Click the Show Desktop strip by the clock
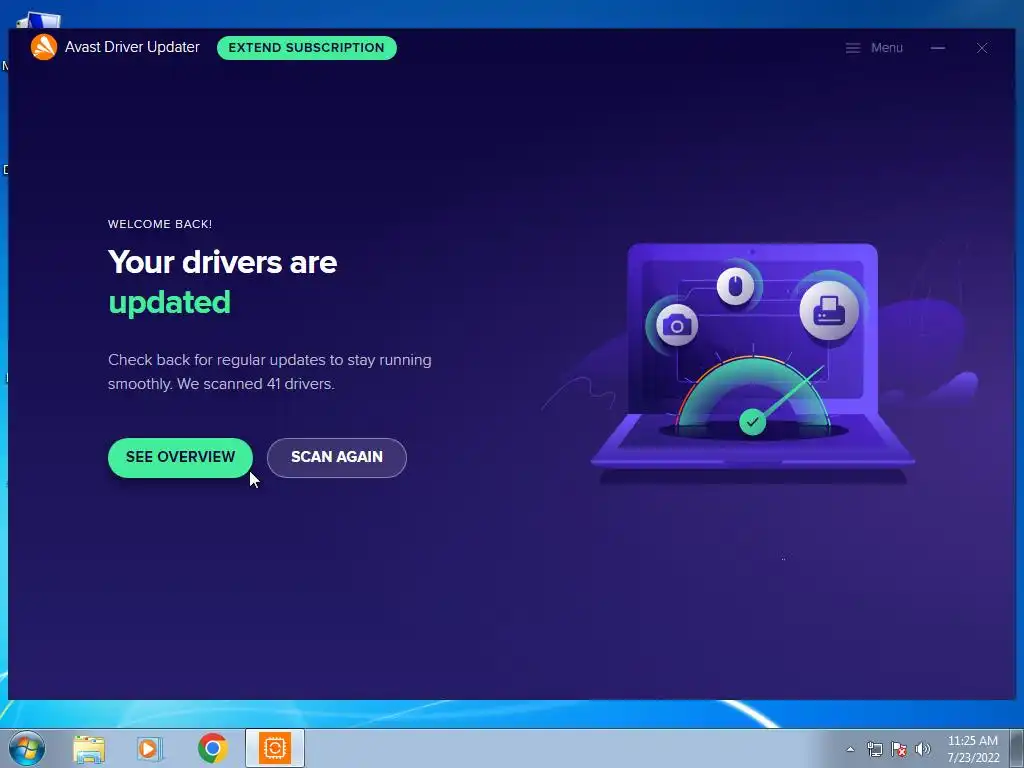The image size is (1024, 768). (1017, 748)
